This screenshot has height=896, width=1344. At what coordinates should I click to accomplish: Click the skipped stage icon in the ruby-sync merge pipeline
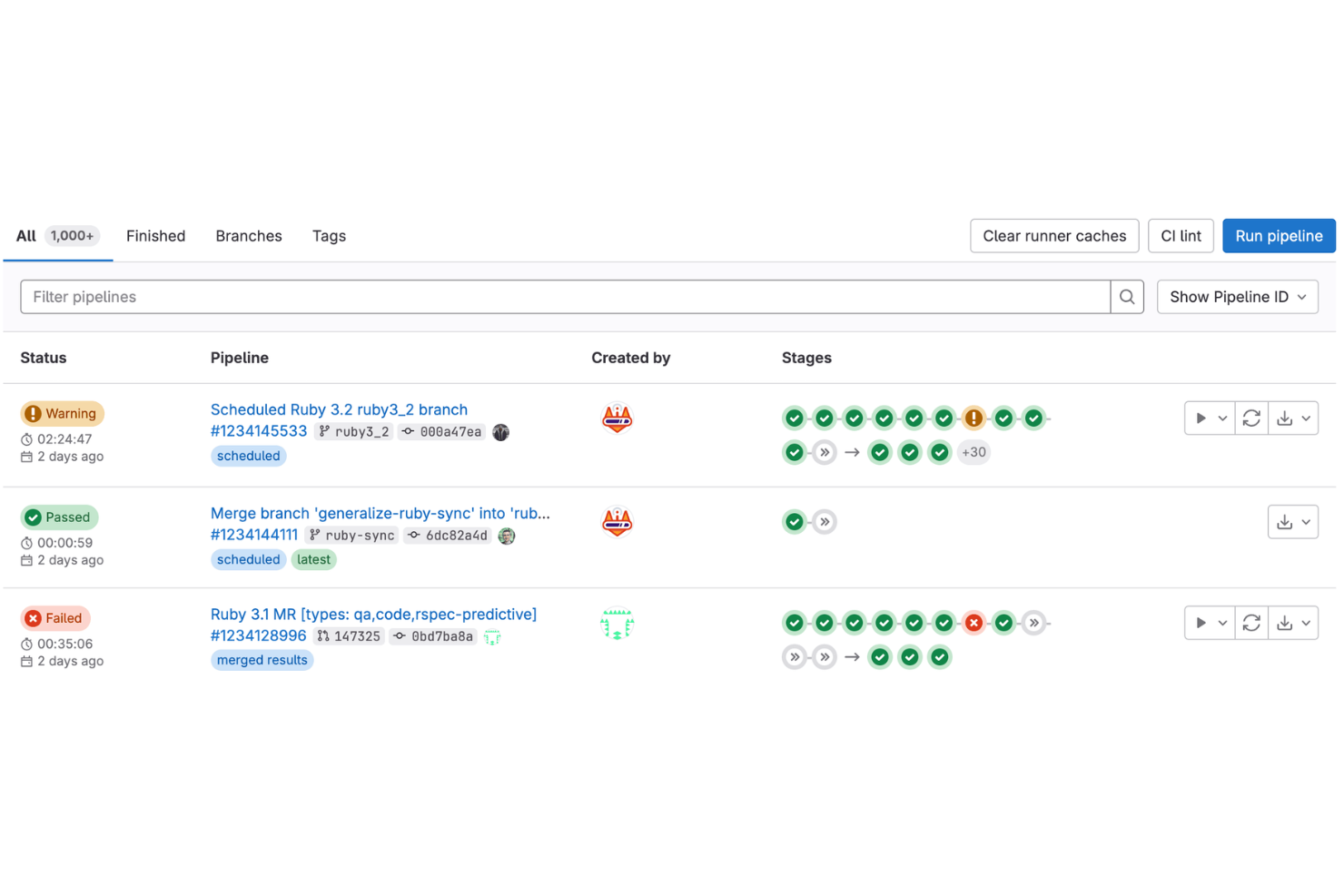825,521
